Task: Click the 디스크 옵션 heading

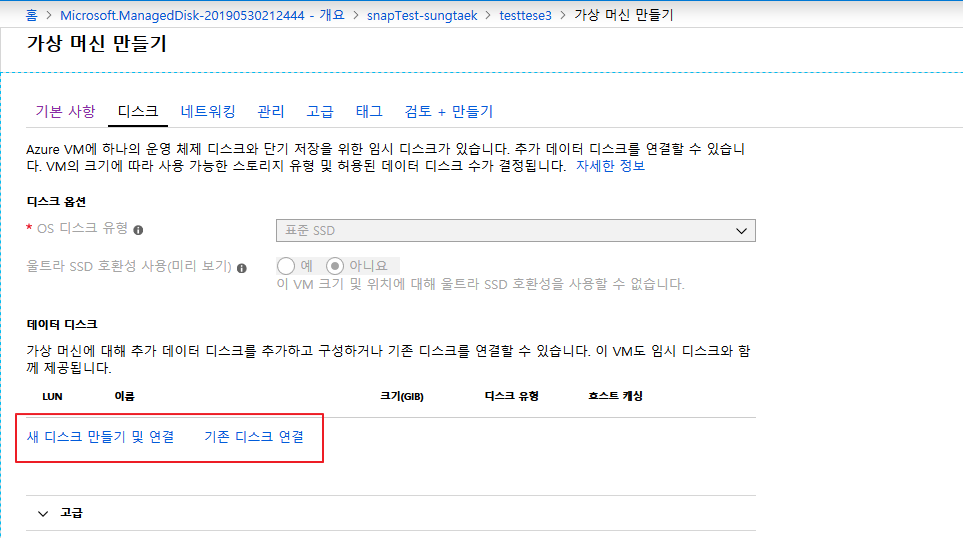Action: tap(57, 201)
